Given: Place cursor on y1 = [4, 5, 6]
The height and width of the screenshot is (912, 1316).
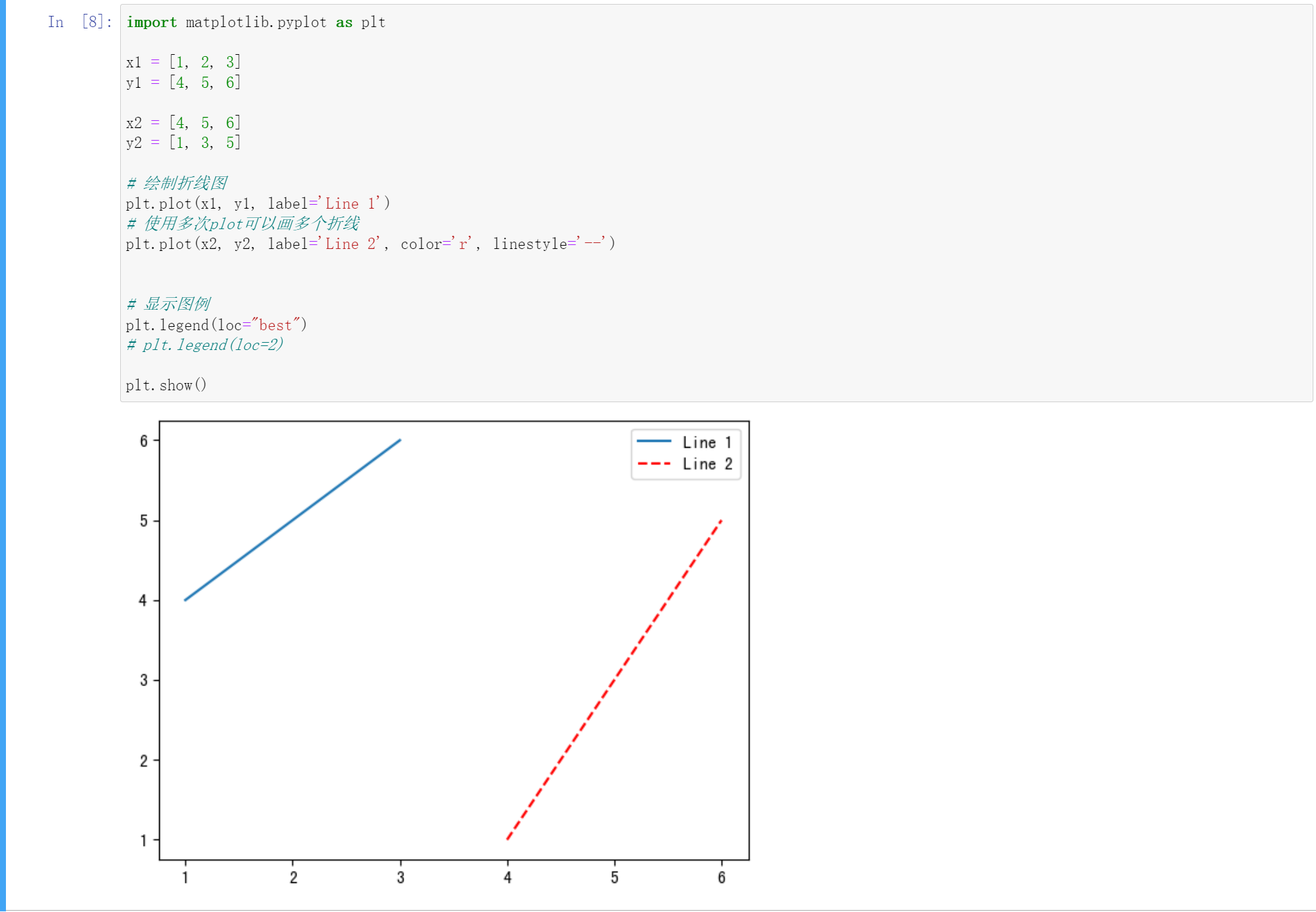Looking at the screenshot, I should pos(184,83).
